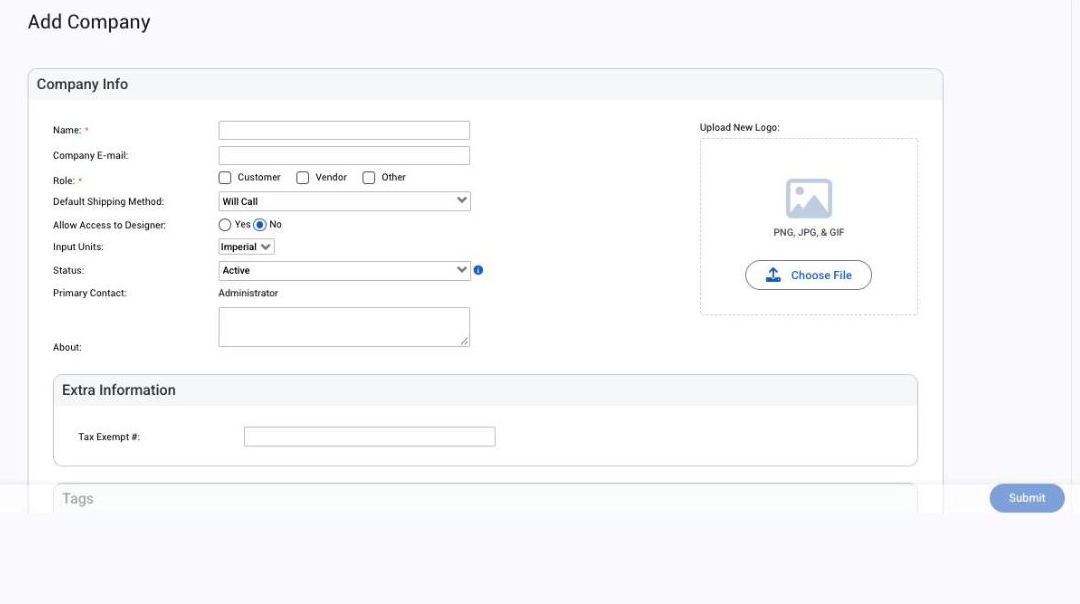Click the Status info icon
The width and height of the screenshot is (1080, 604).
click(x=478, y=270)
